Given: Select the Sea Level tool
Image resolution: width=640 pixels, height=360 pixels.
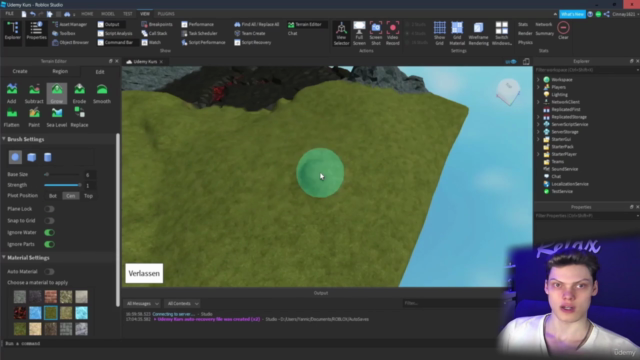Looking at the screenshot, I should click(x=57, y=117).
